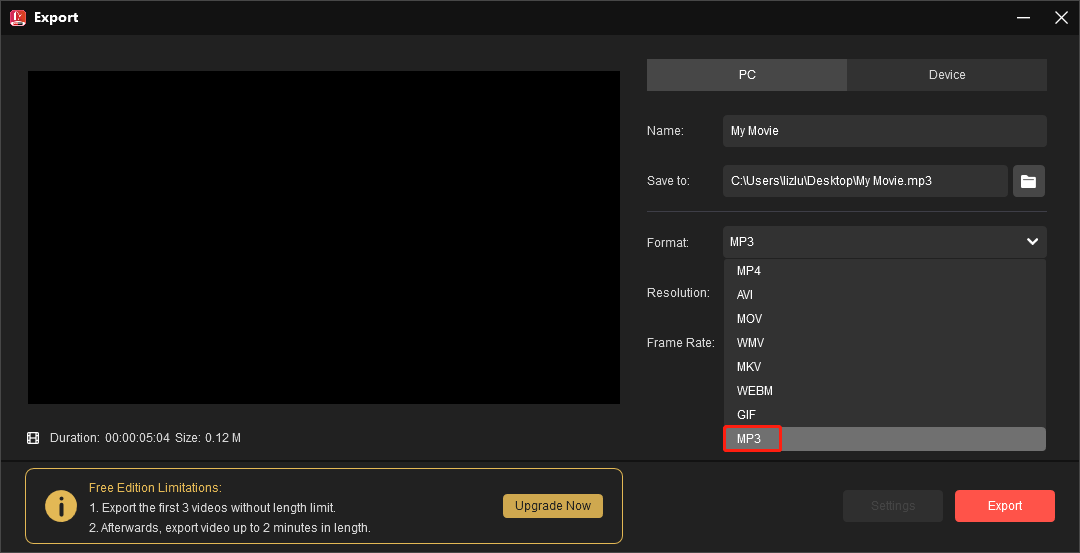
Task: Click 'export video up to 2 minutes' line
Action: pyautogui.click(x=230, y=528)
